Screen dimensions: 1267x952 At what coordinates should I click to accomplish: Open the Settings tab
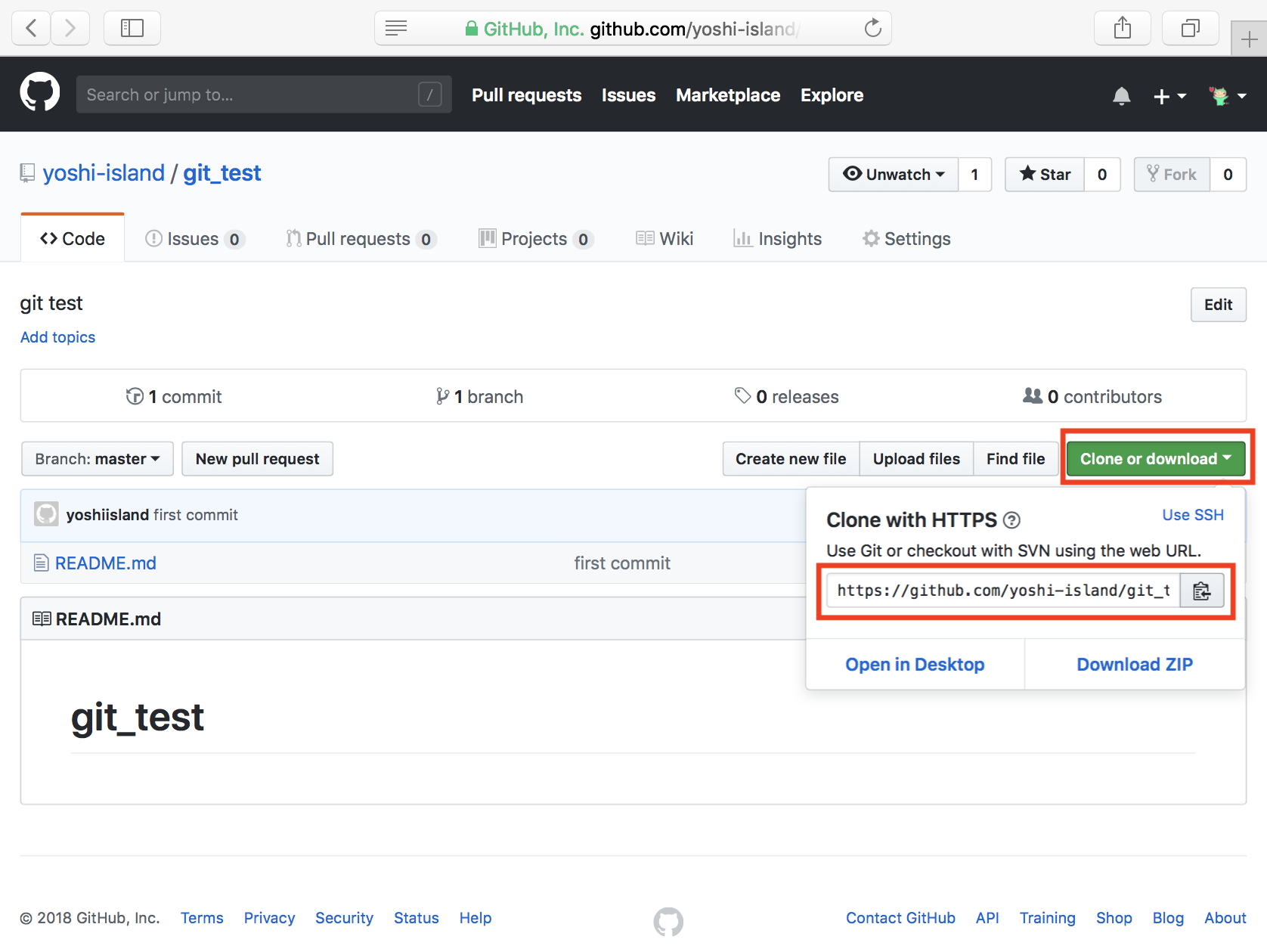point(906,239)
